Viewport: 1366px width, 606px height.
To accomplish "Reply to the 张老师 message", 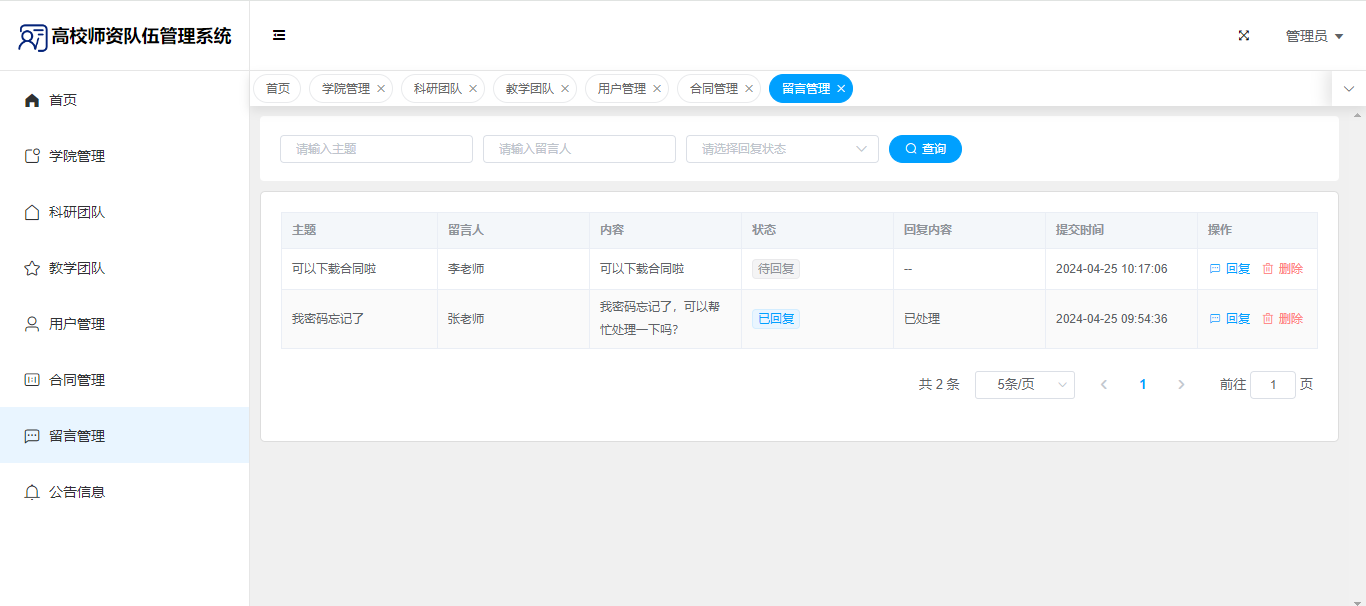I will click(x=1230, y=319).
